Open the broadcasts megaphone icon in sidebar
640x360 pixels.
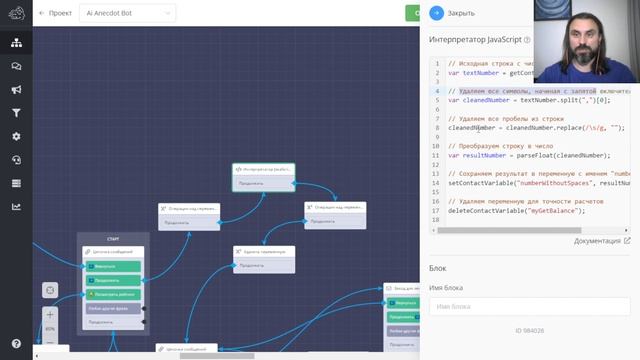point(16,89)
